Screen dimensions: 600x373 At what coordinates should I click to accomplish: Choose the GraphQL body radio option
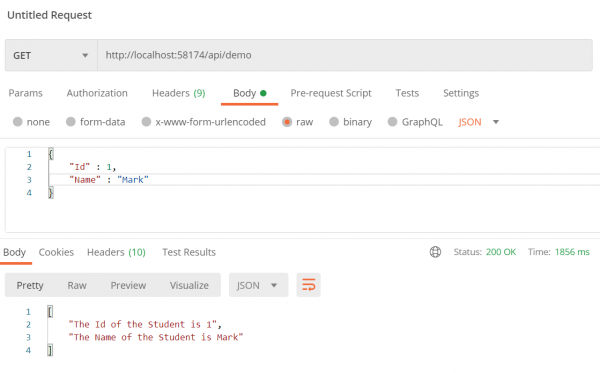pos(392,122)
